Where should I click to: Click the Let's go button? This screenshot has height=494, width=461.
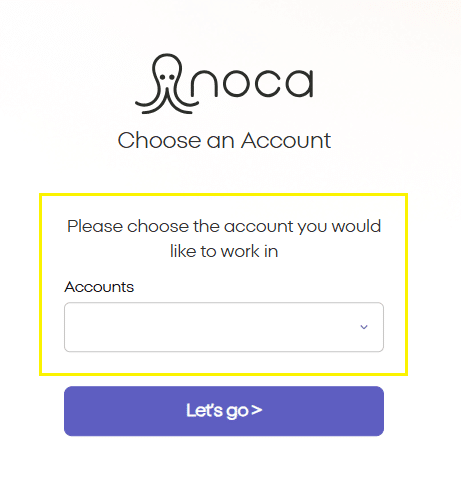pyautogui.click(x=224, y=411)
